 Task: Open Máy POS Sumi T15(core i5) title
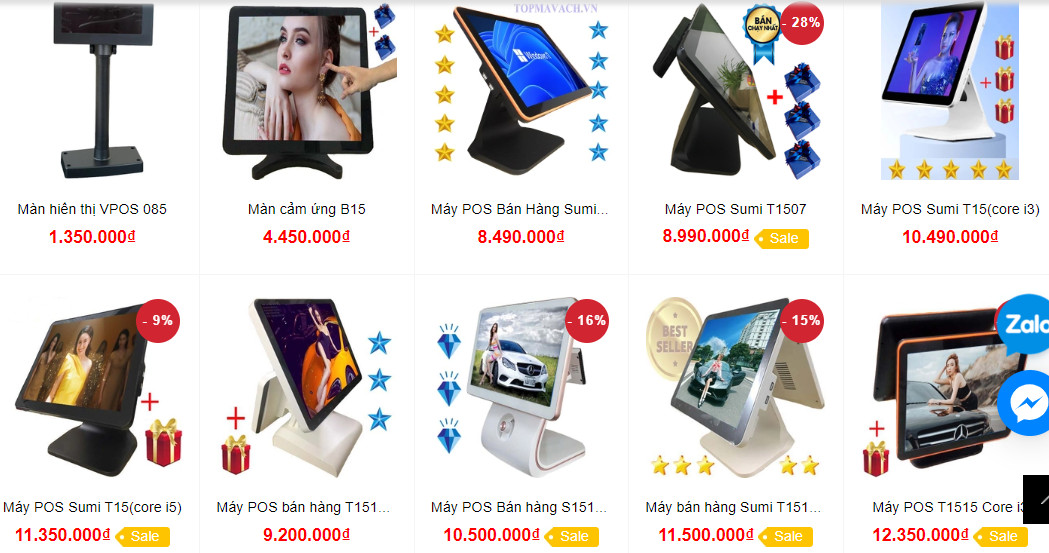point(92,508)
